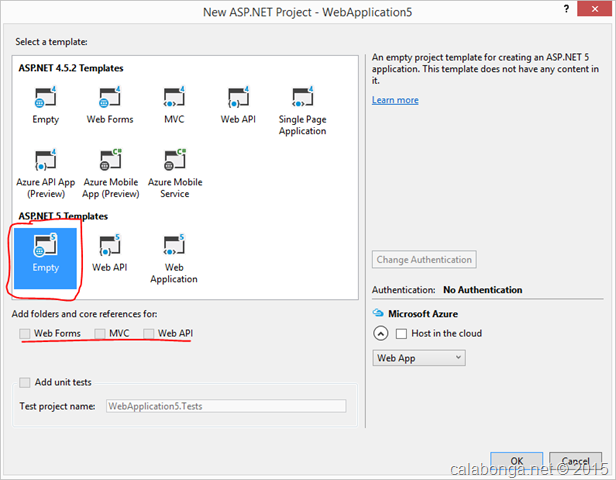Click the Single Page Application label
This screenshot has height=480, width=616.
tap(302, 125)
